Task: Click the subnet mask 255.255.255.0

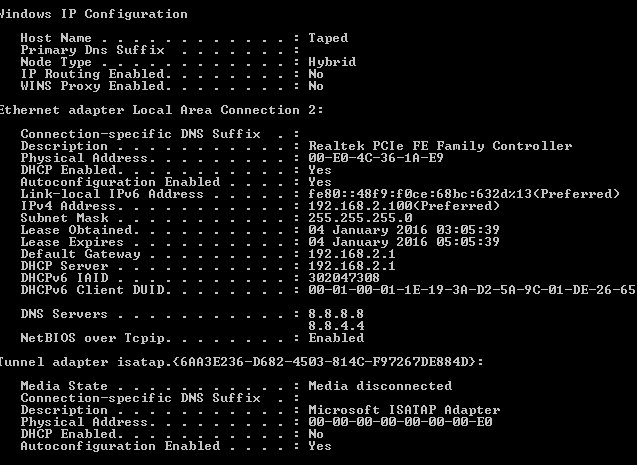Action: pos(360,218)
